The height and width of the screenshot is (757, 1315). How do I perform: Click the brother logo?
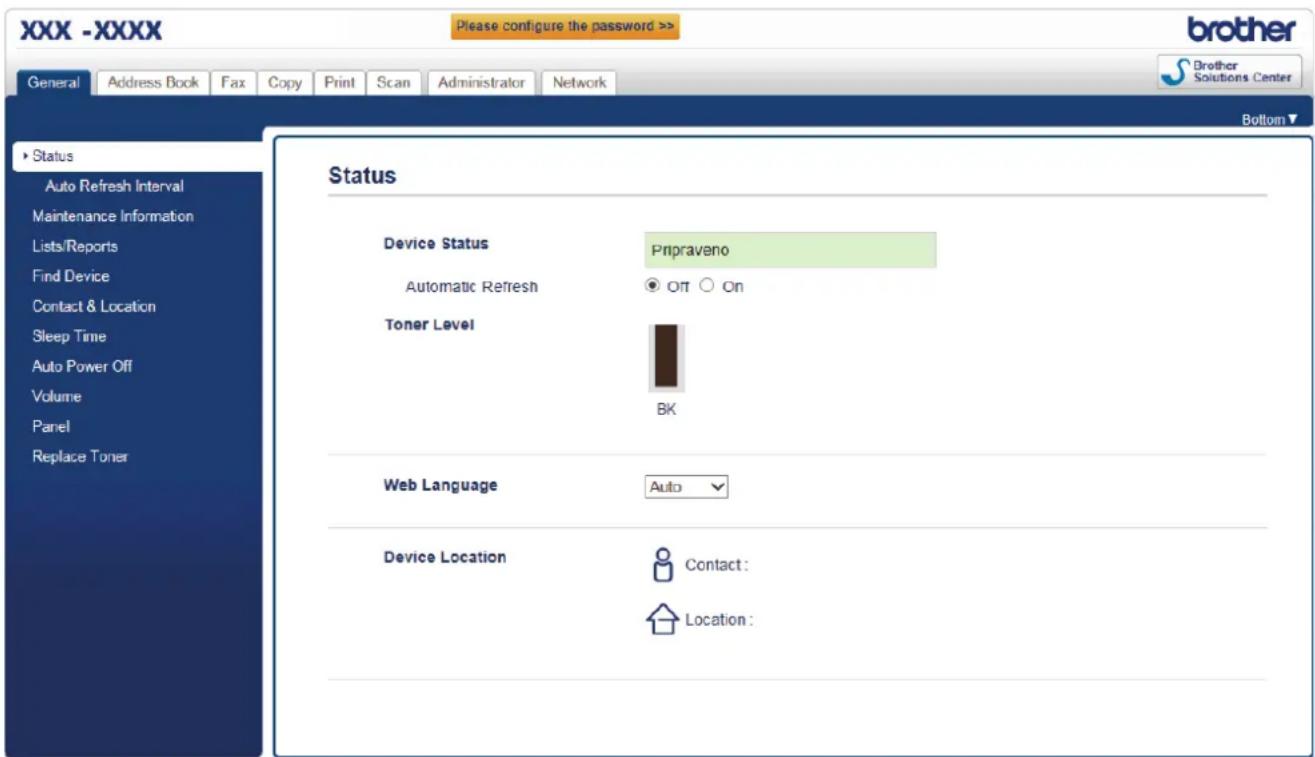click(x=1241, y=30)
